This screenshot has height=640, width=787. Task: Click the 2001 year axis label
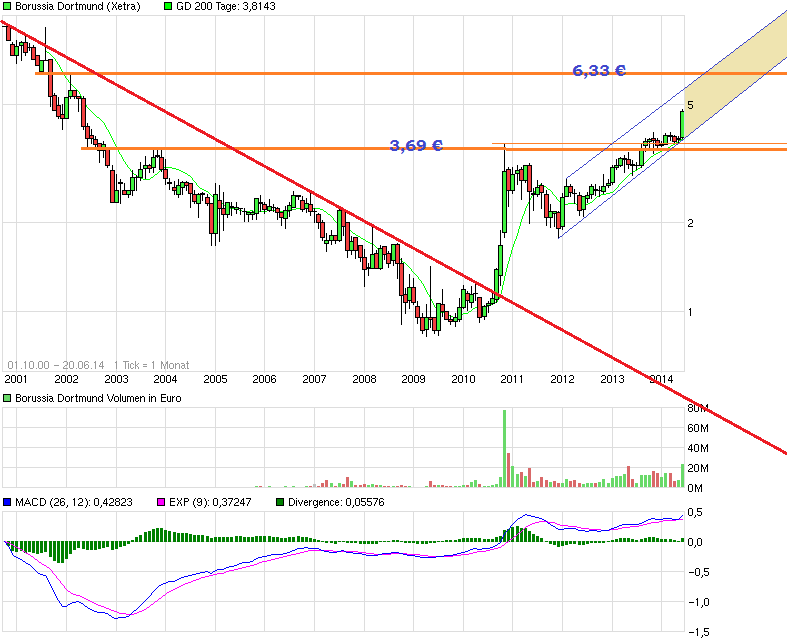[x=16, y=379]
